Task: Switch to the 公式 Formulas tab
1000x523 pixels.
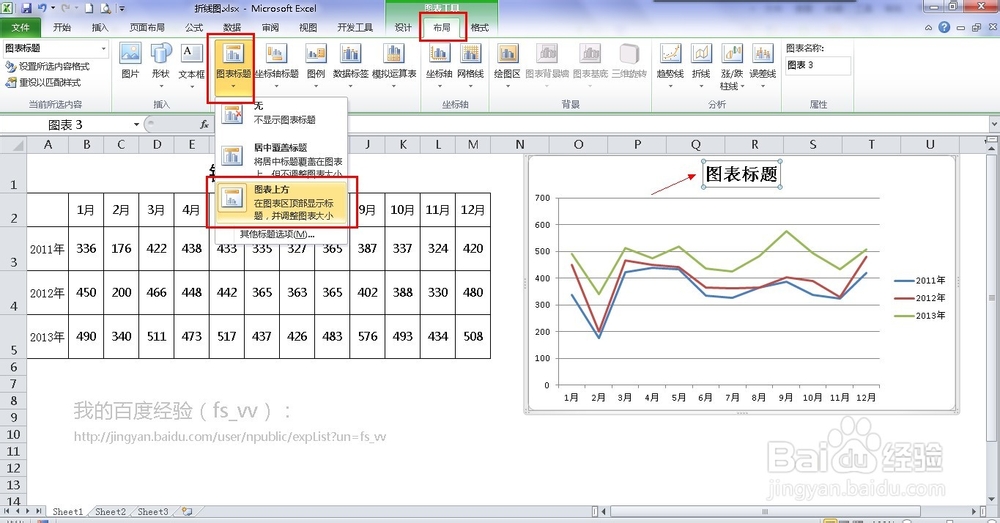Action: pos(194,27)
